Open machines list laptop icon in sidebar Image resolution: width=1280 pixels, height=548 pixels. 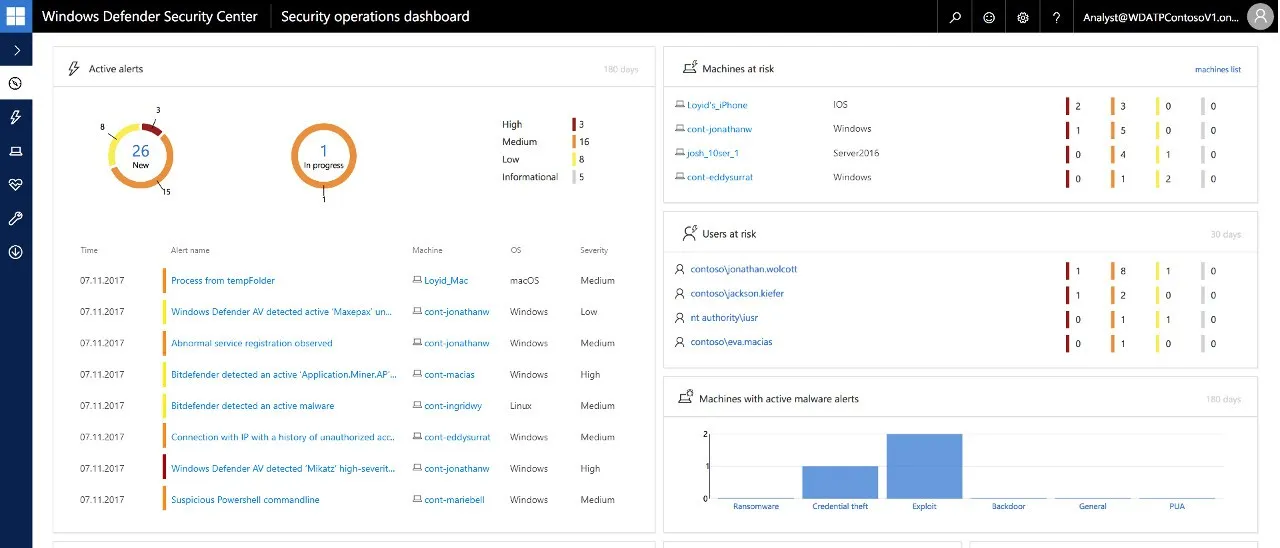pos(16,151)
